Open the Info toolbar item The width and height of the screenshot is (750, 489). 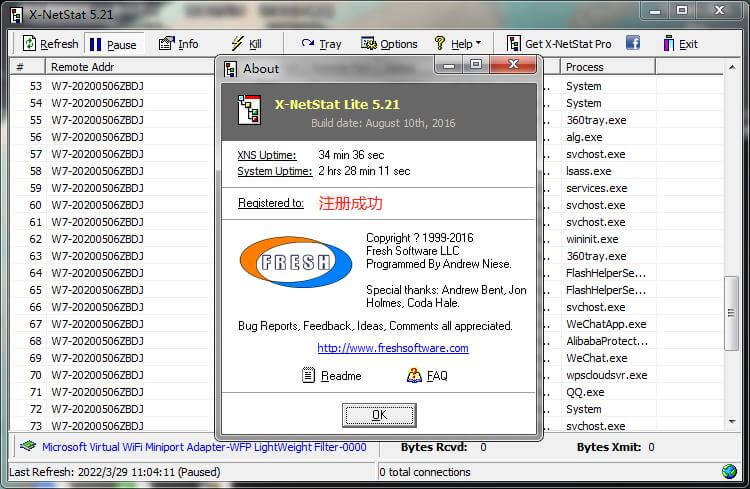tap(178, 44)
